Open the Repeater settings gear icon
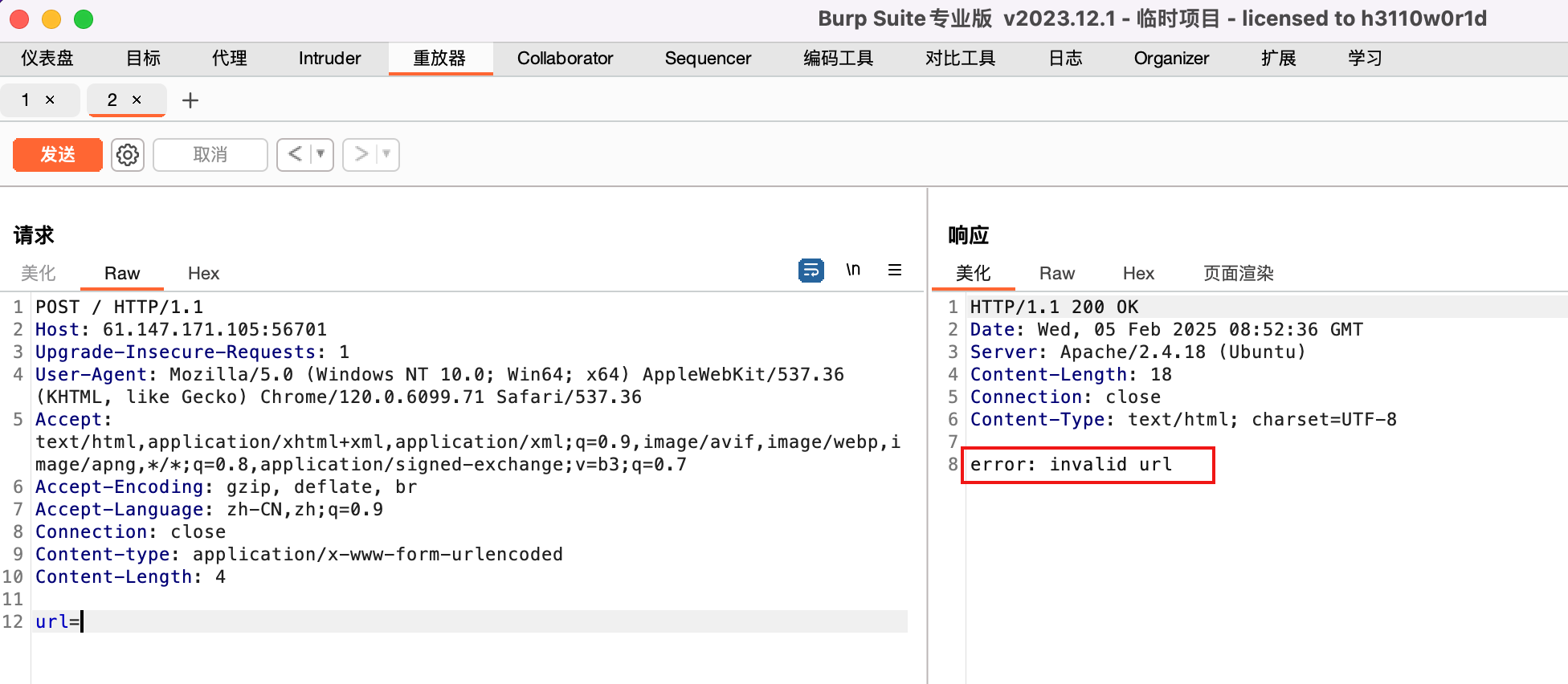 128,154
